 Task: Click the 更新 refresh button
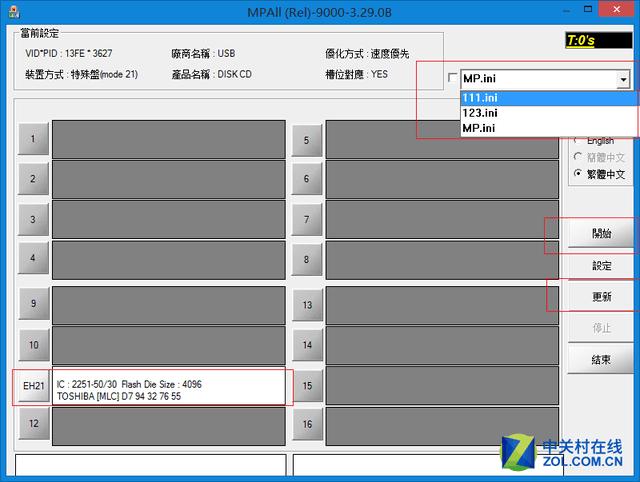601,298
